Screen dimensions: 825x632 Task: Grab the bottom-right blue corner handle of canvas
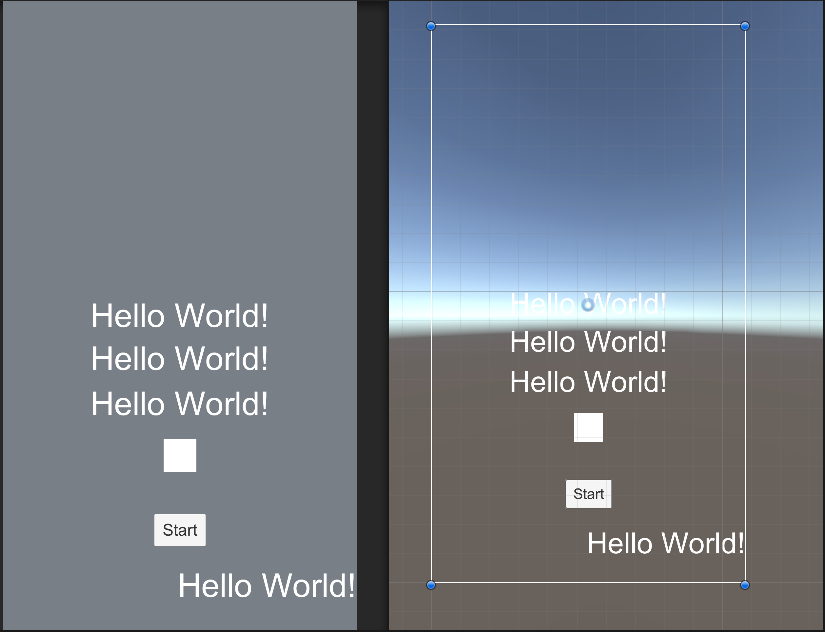coord(744,585)
